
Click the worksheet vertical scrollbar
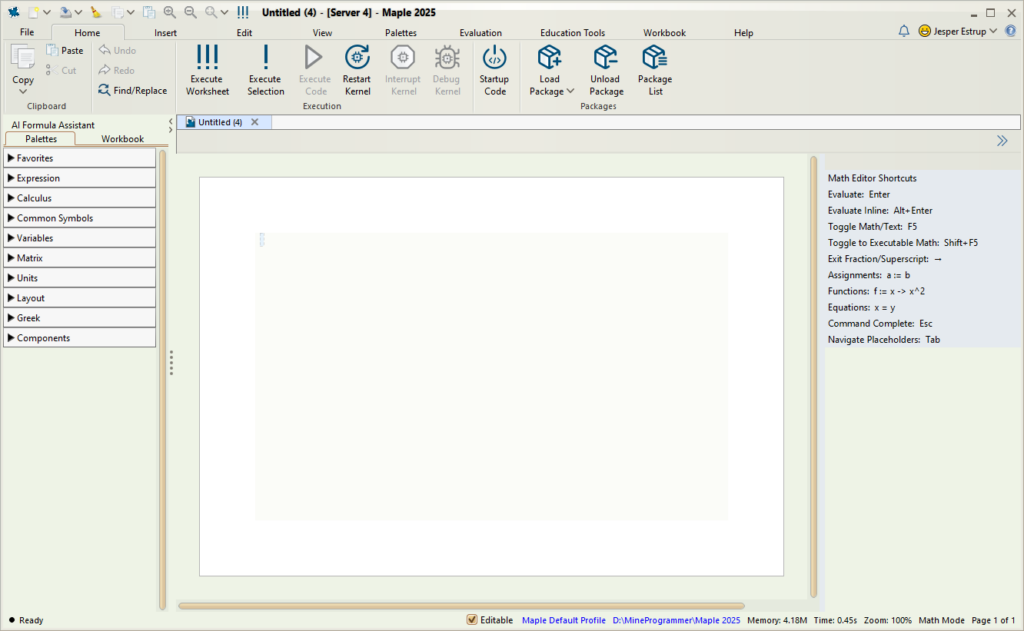point(813,377)
